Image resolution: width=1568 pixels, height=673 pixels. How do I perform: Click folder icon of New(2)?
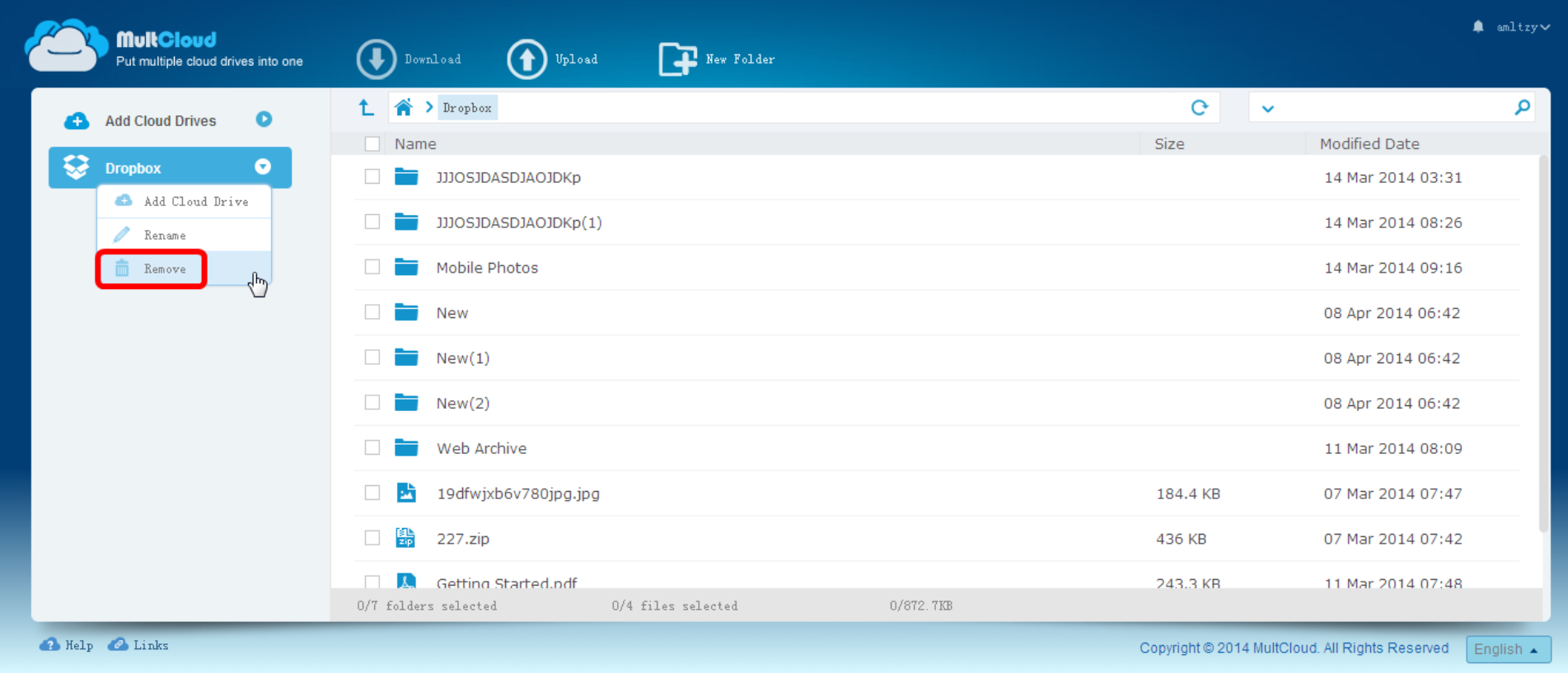tap(406, 402)
